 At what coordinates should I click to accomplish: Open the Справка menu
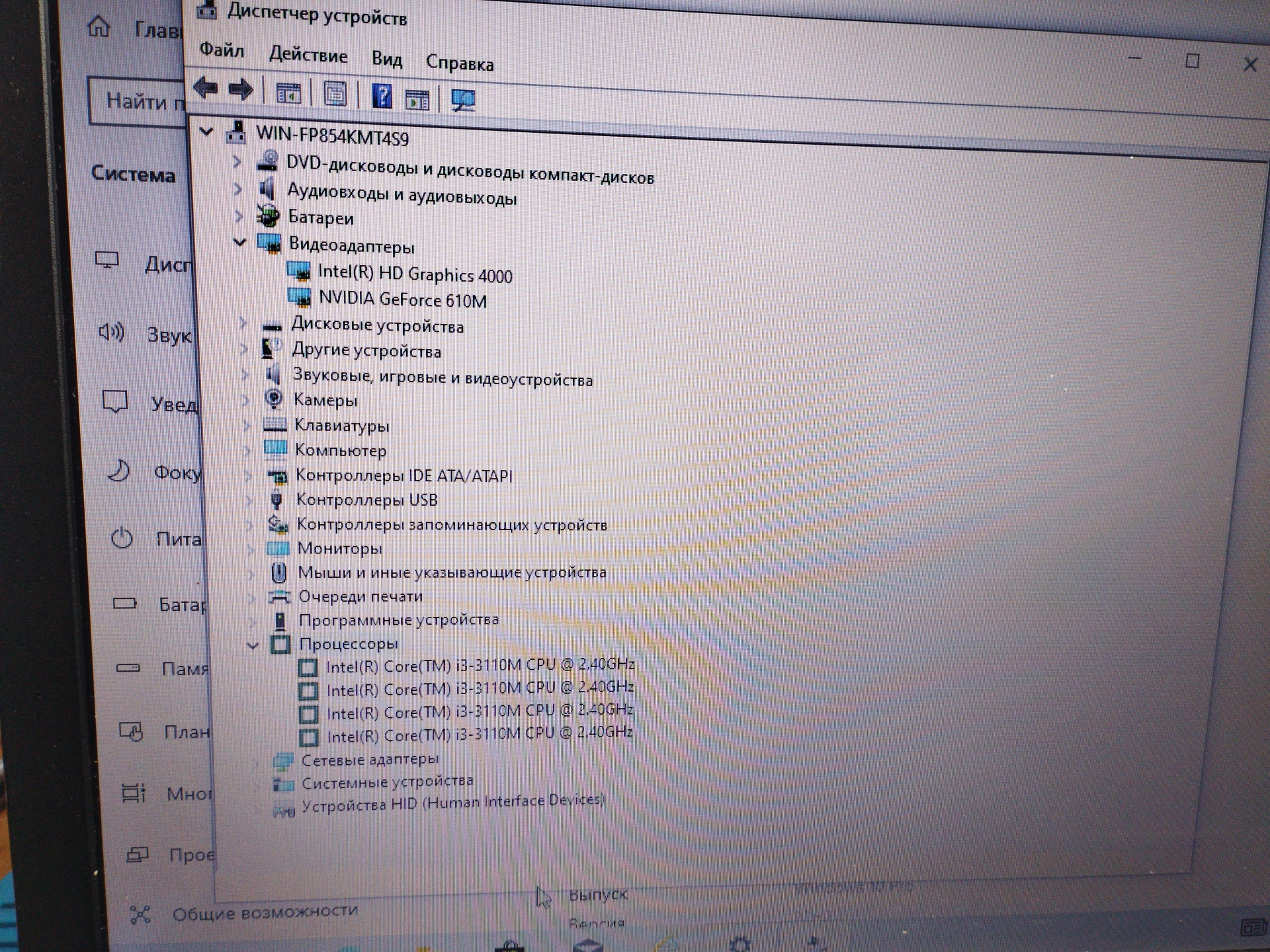[x=460, y=63]
